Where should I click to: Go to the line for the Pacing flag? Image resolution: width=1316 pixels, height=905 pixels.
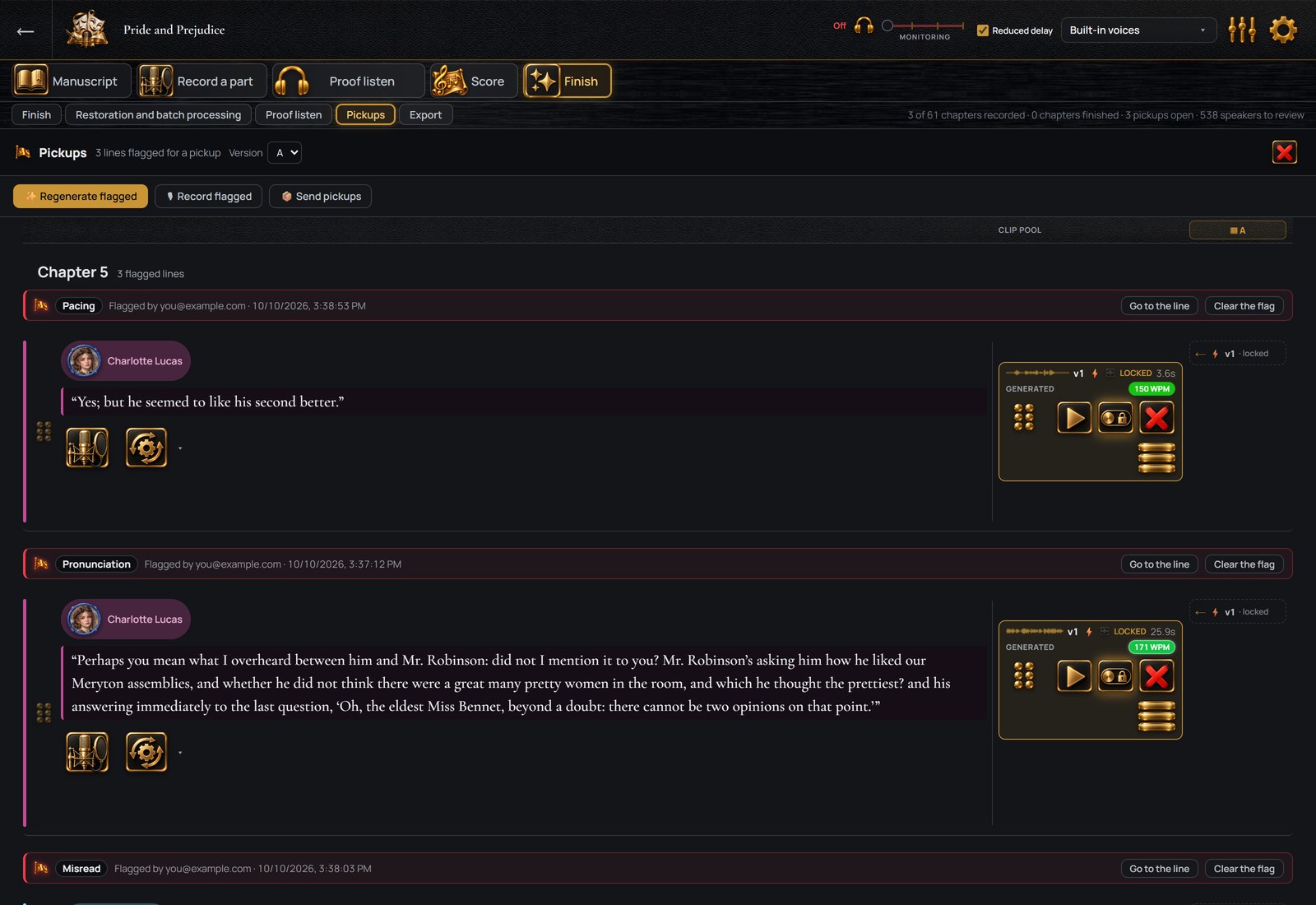point(1159,306)
